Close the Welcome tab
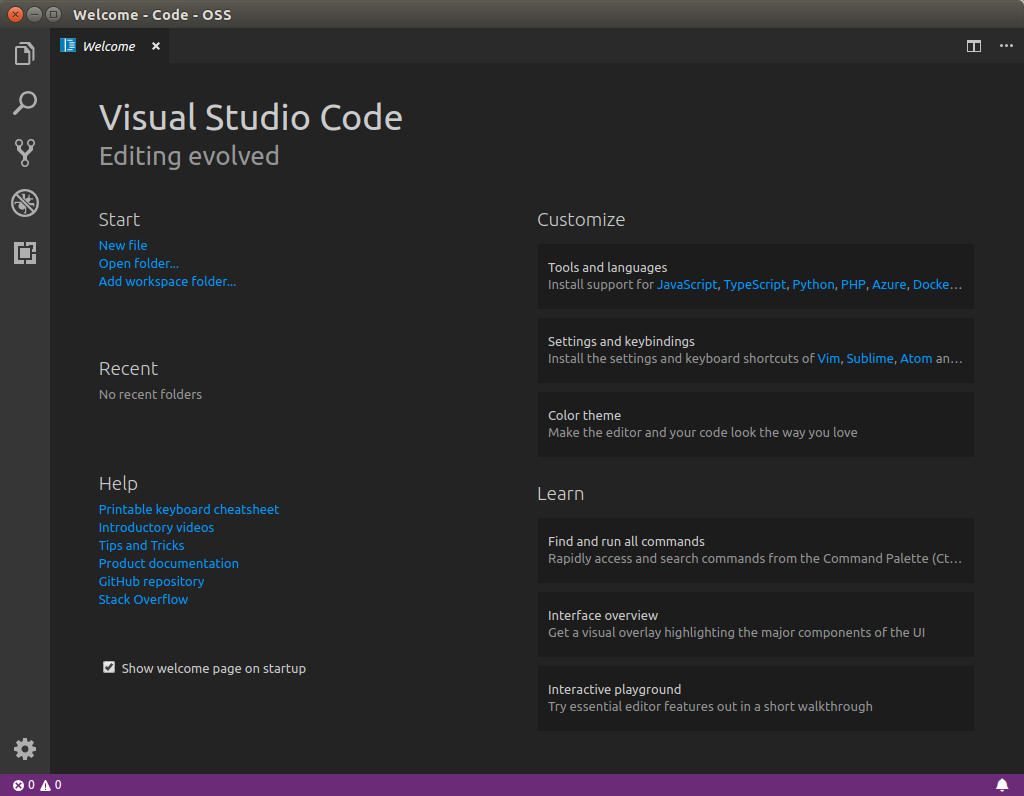 (x=155, y=46)
